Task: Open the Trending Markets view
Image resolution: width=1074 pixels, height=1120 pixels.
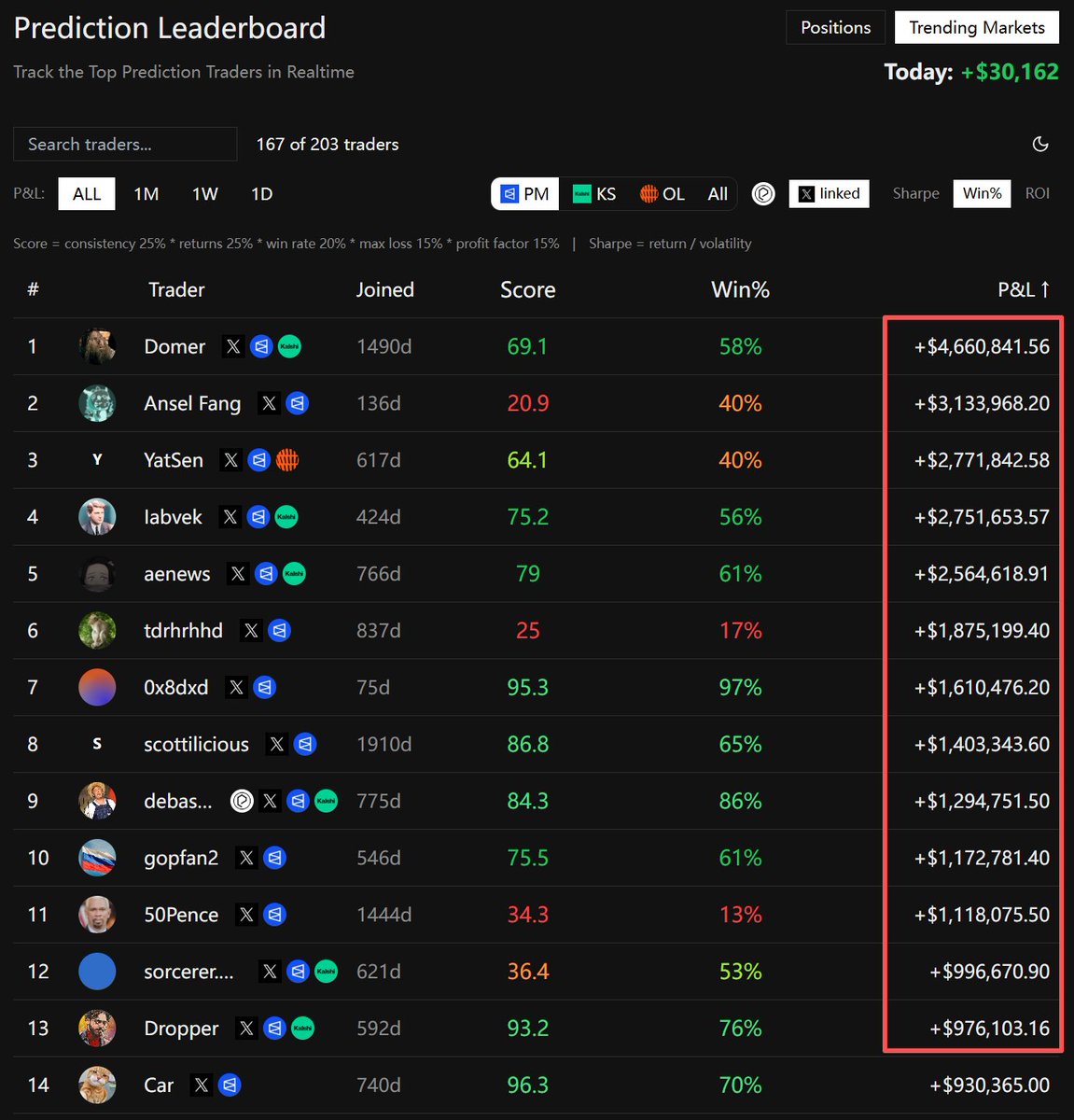Action: [977, 27]
